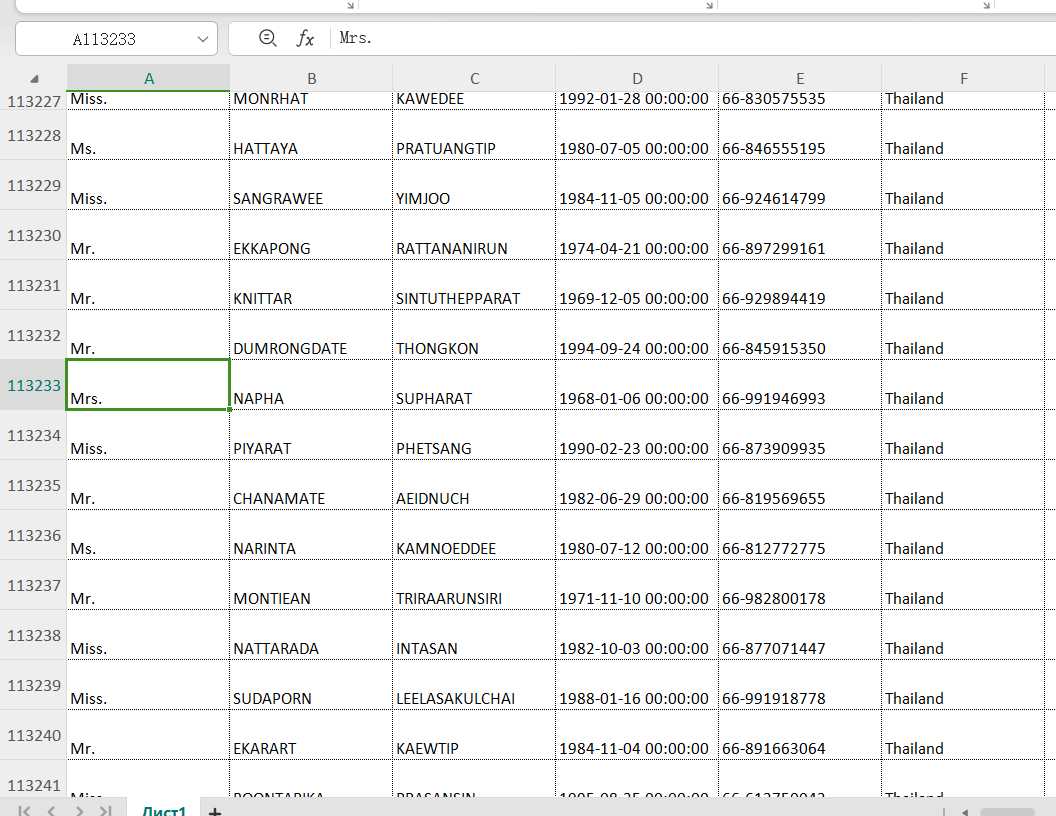This screenshot has height=816, width=1056.
Task: Click cell containing AEIDNUCH
Action: coord(474,485)
